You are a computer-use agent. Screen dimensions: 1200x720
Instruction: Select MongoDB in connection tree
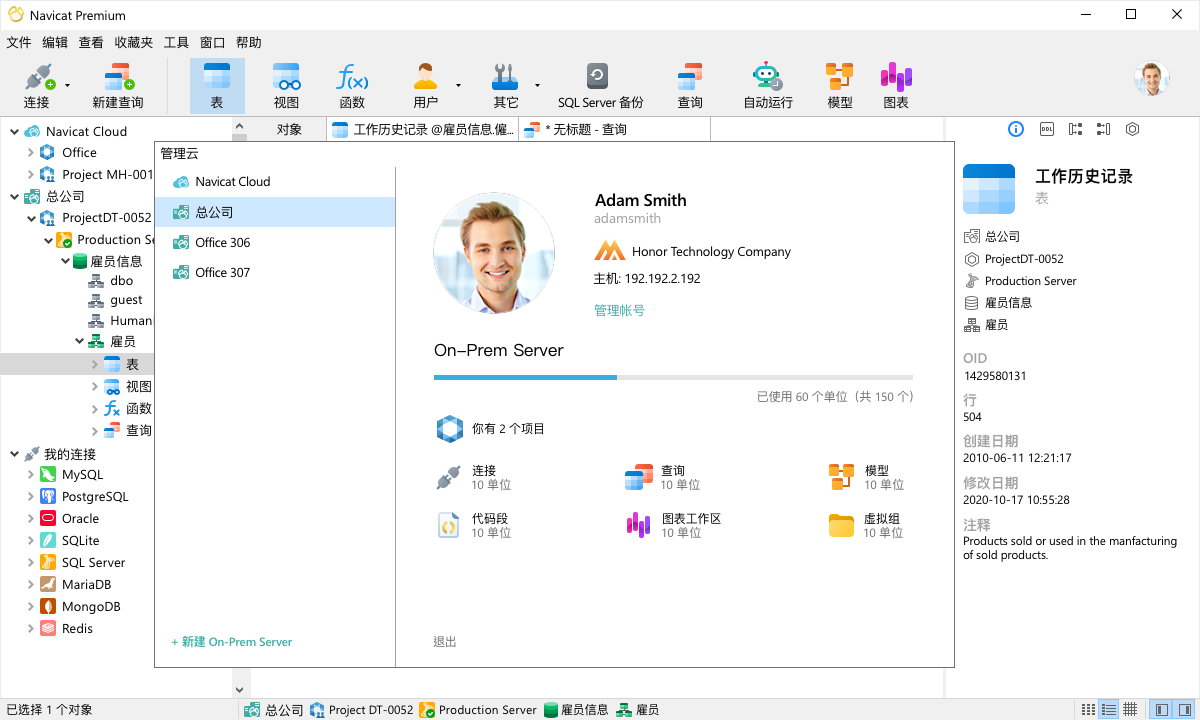(91, 607)
